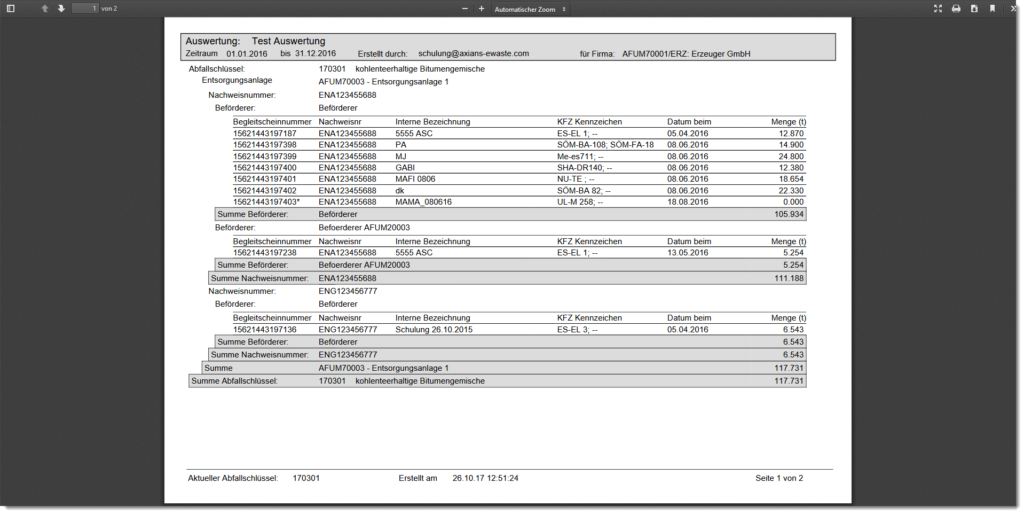The width and height of the screenshot is (1024, 514).
Task: Click license plate 'ES-EL 3; --'
Action: 577,330
